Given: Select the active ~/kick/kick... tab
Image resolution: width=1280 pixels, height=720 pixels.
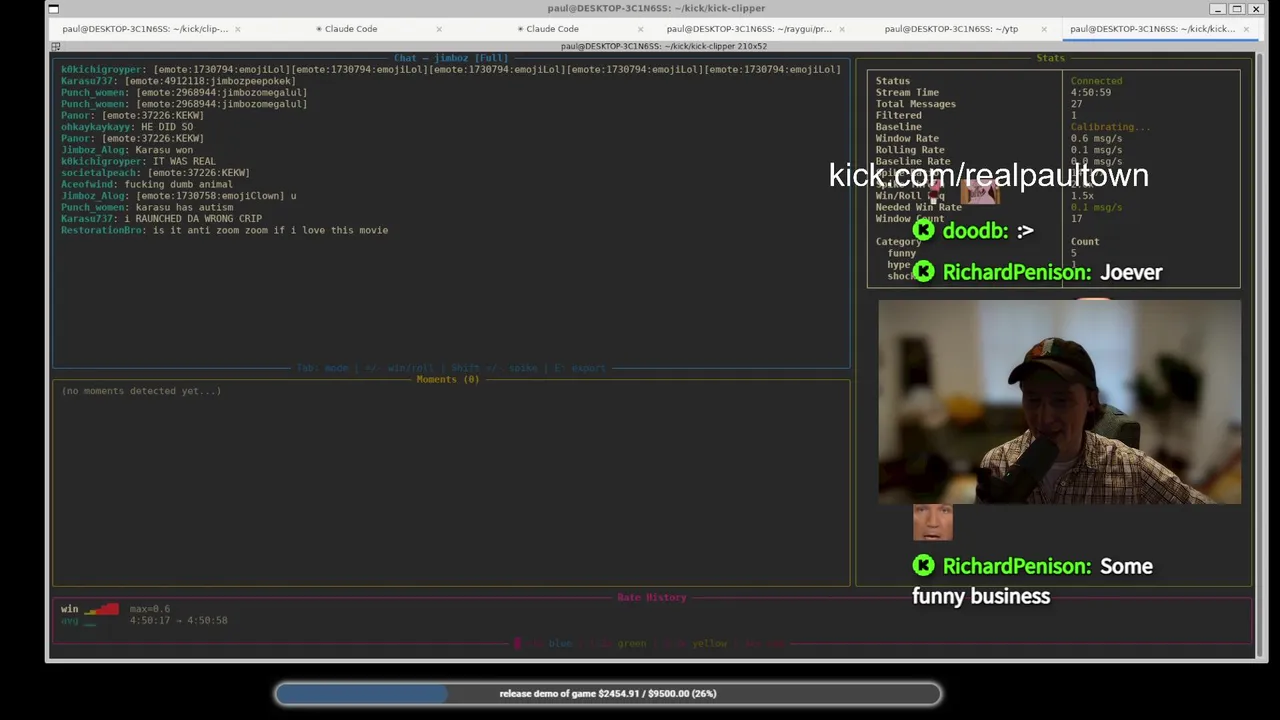Looking at the screenshot, I should tap(1152, 29).
